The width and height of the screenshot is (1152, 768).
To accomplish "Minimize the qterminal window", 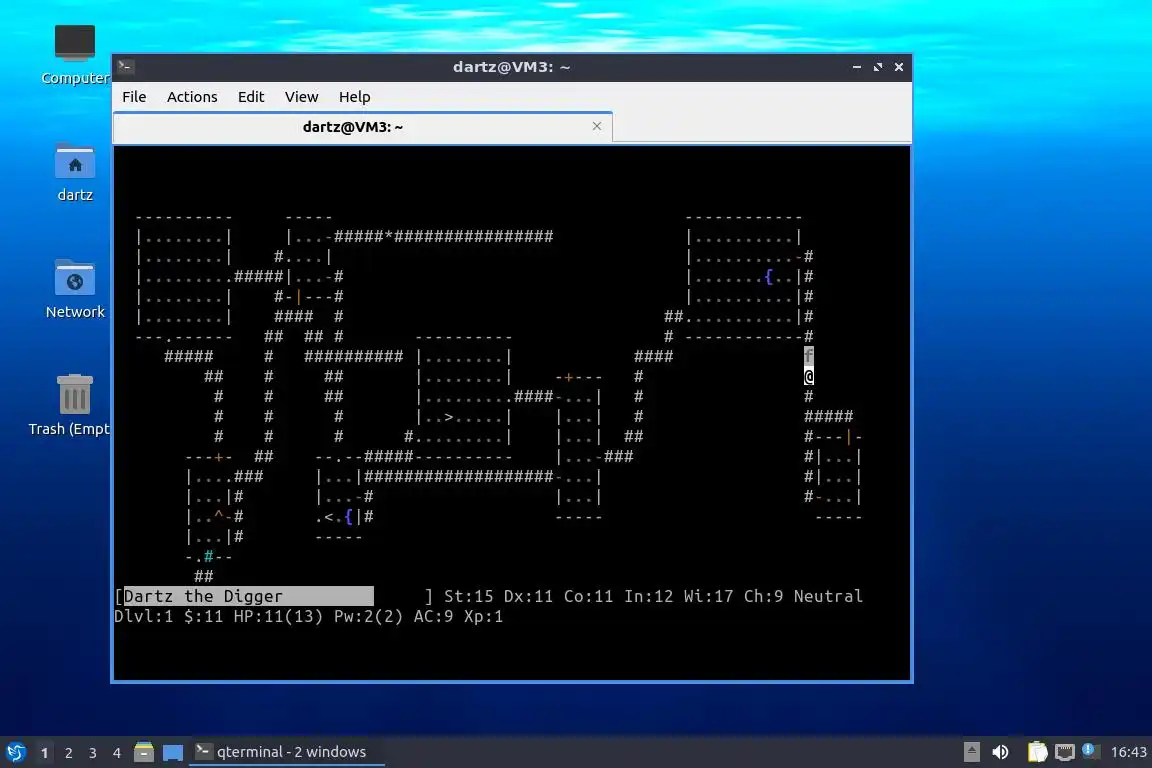I will [x=857, y=67].
